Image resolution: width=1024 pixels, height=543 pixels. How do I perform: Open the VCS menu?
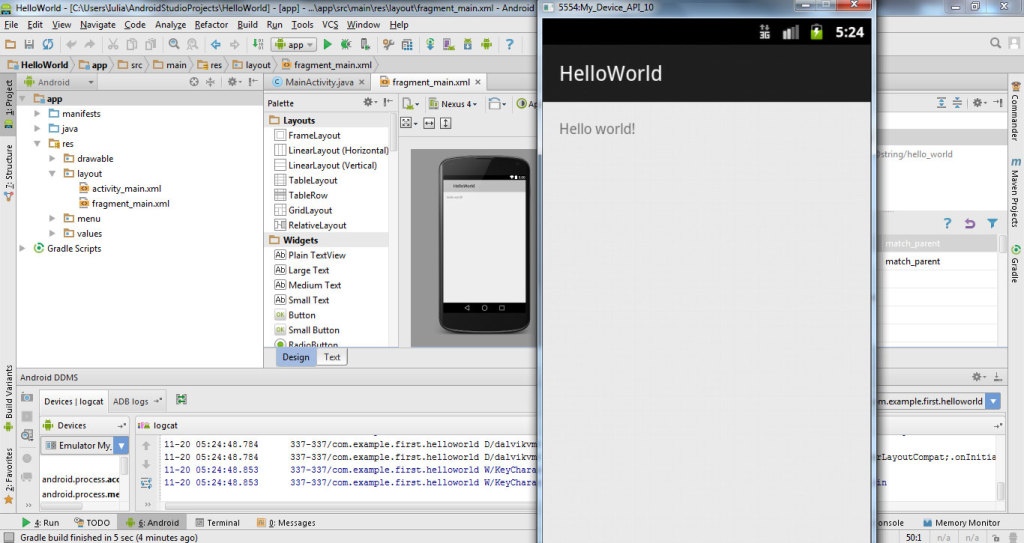[330, 25]
